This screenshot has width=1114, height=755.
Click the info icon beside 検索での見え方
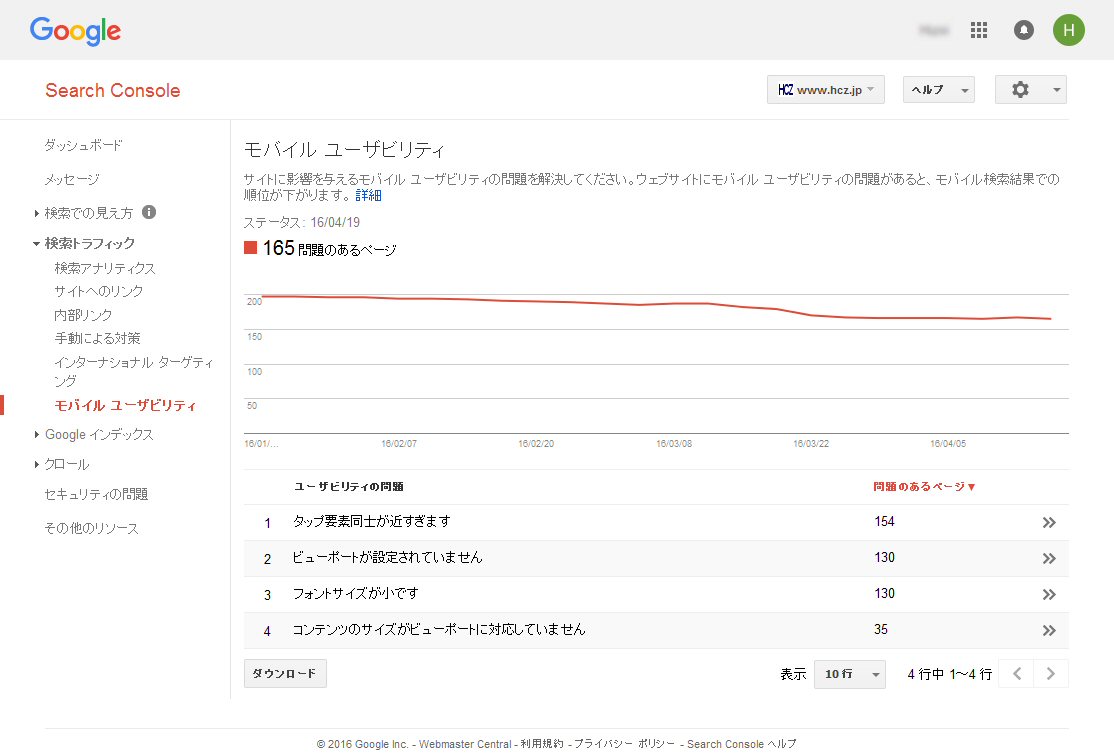coord(149,212)
